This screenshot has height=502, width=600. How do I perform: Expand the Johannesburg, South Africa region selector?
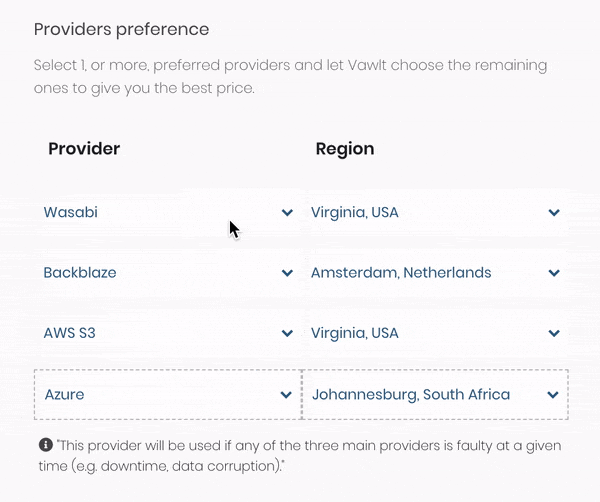[435, 394]
